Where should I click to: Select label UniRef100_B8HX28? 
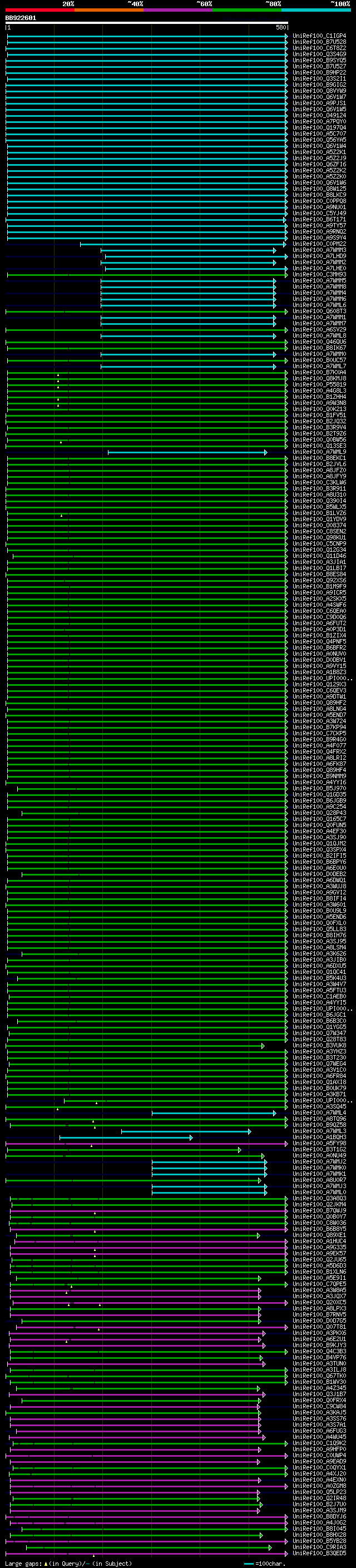pyautogui.click(x=319, y=1536)
